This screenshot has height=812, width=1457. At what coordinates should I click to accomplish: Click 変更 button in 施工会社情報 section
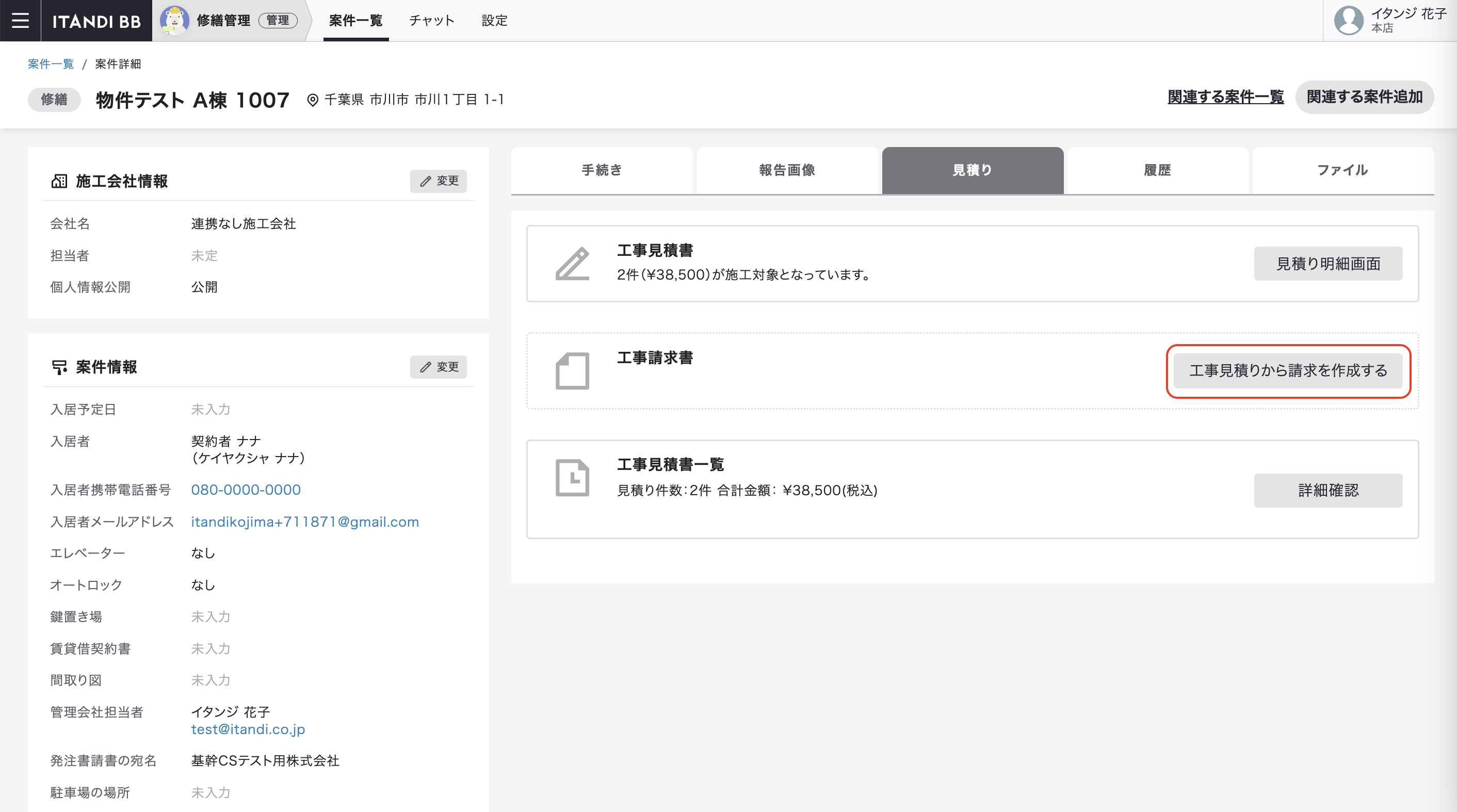pos(439,181)
